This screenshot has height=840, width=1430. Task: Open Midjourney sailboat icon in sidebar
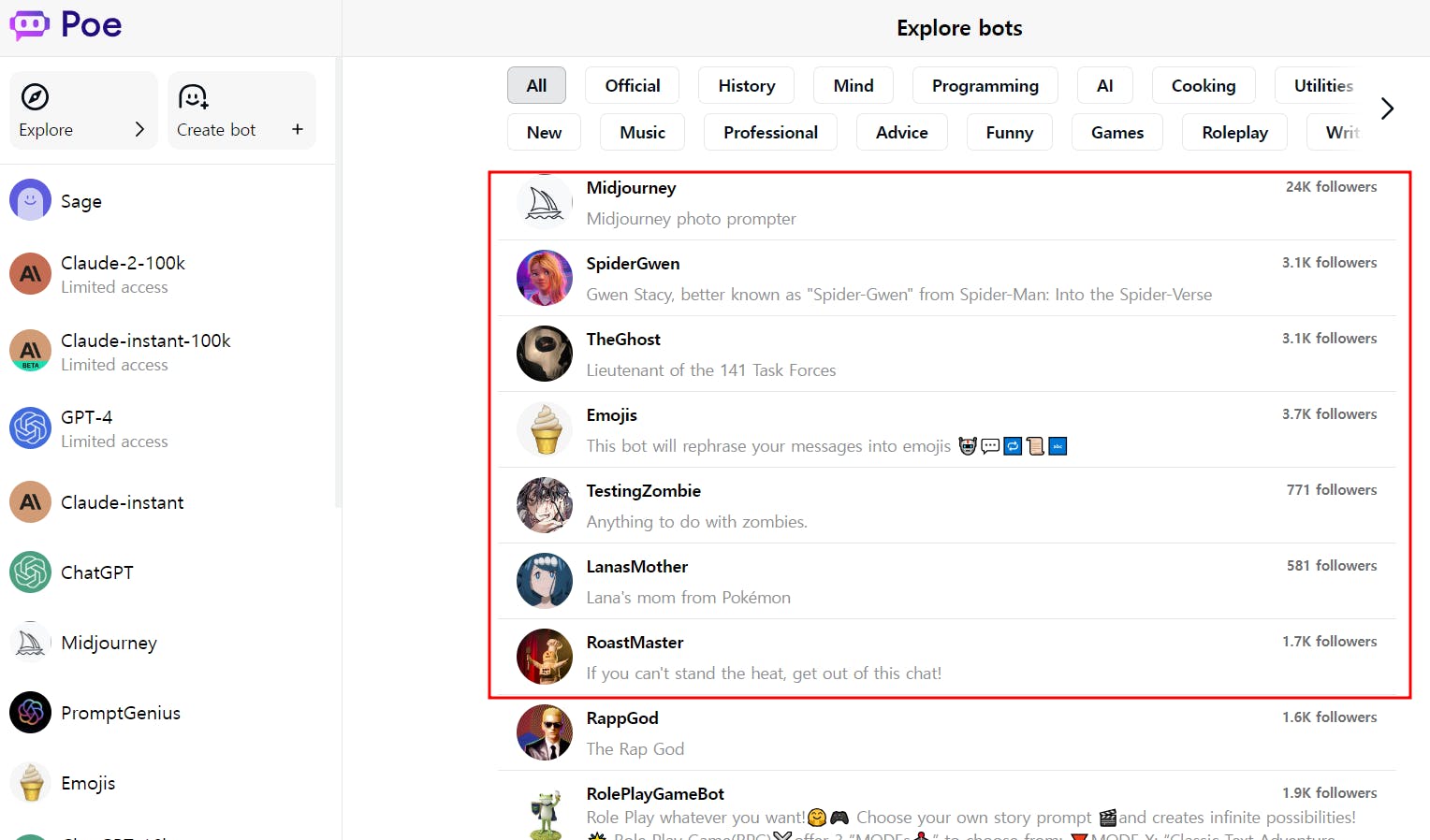point(30,643)
